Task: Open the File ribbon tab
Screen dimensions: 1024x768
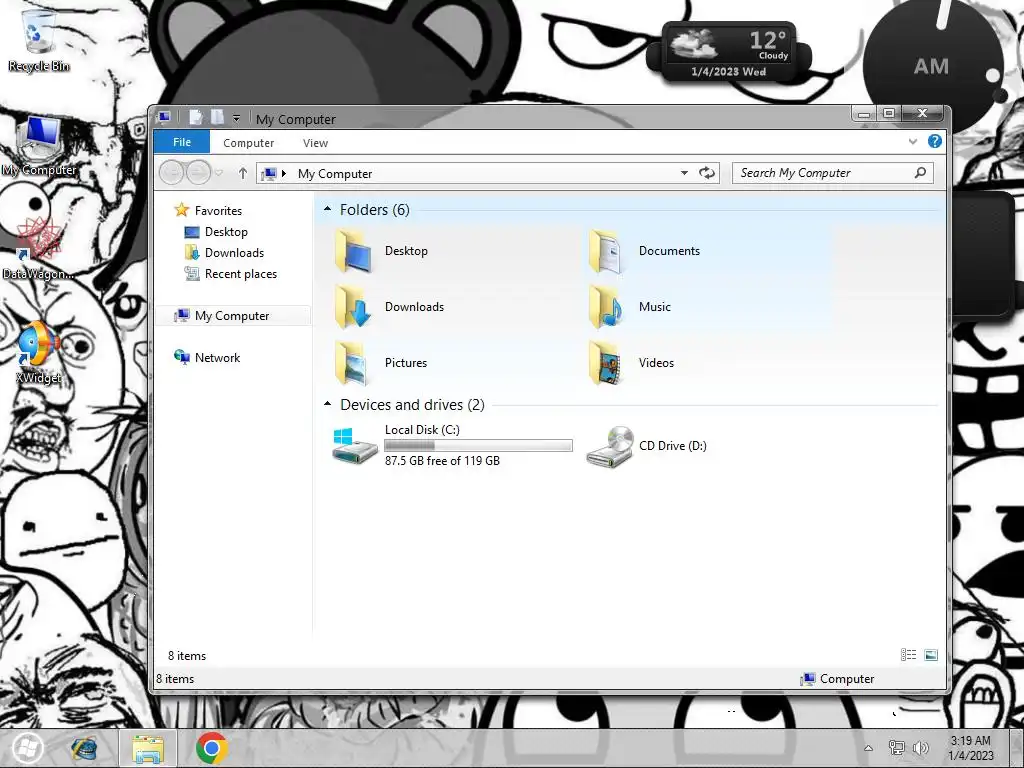Action: tap(182, 142)
